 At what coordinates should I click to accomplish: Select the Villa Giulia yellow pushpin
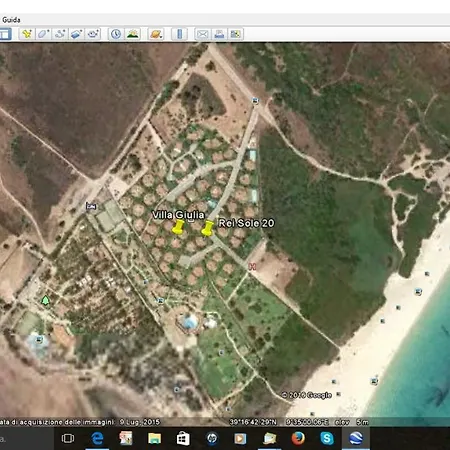click(178, 227)
